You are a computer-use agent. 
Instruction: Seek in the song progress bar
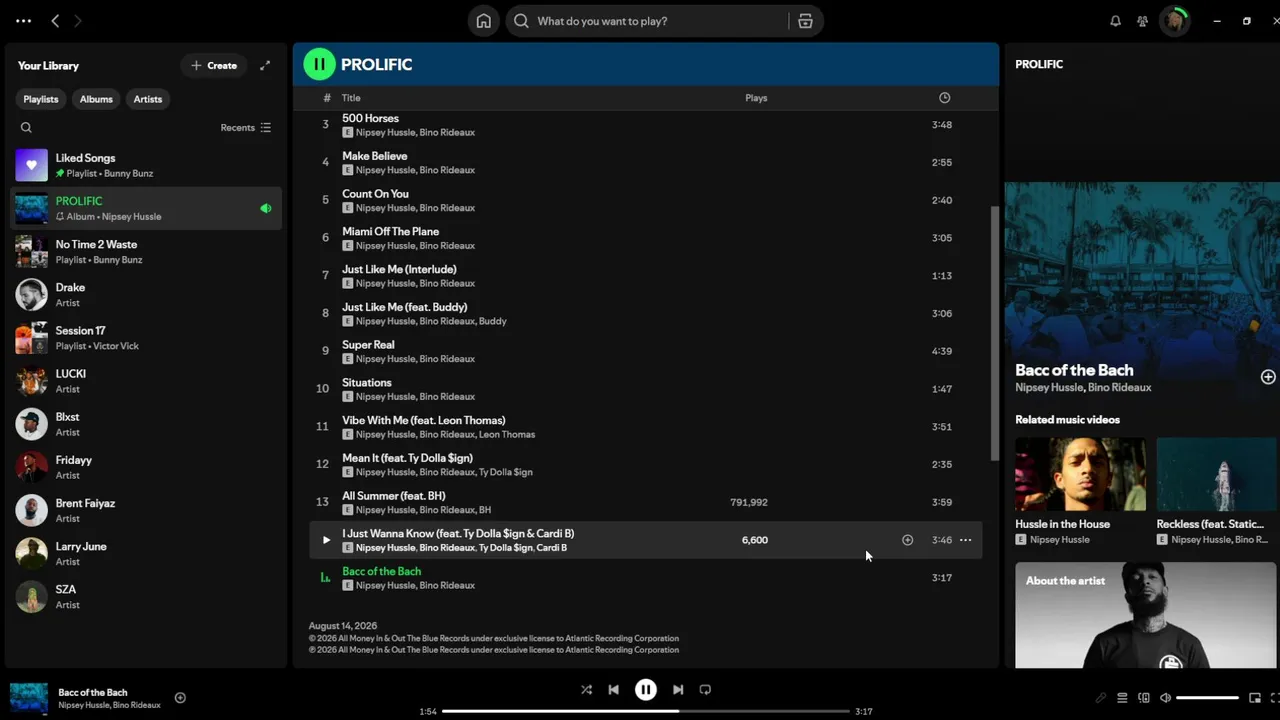[x=646, y=712]
